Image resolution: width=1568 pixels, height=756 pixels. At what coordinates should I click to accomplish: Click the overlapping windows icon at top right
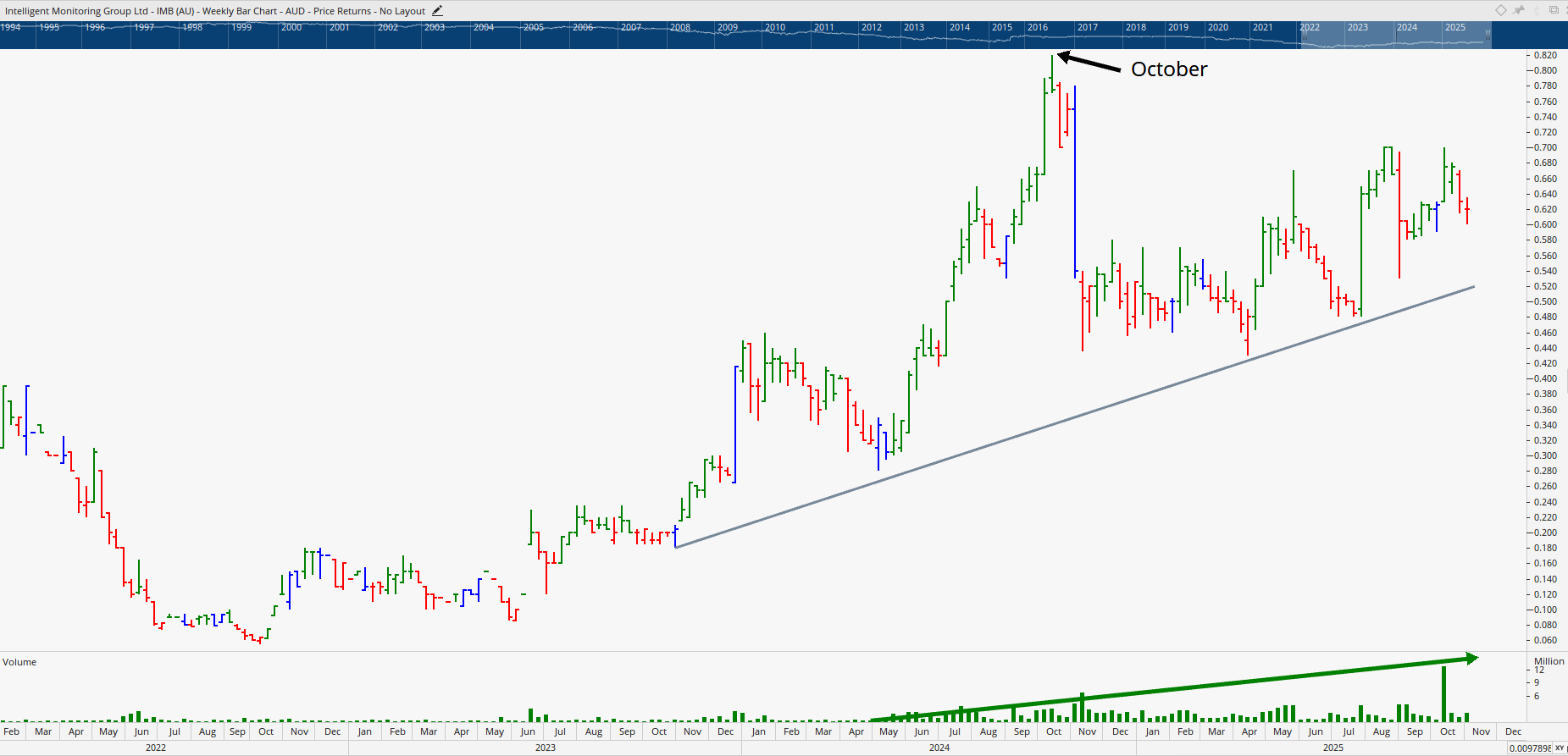click(x=1554, y=10)
